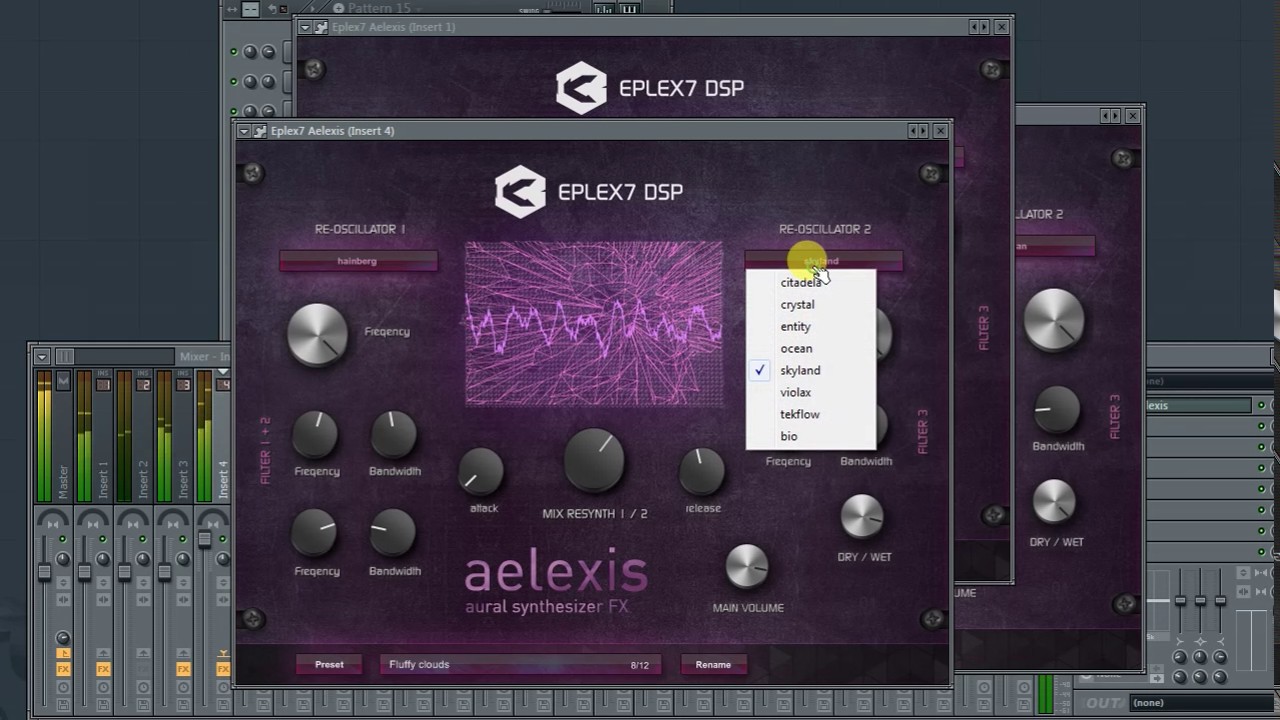Screen dimensions: 1280x720
Task: Click the Aelexis effect slot in mixer
Action: (1198, 405)
